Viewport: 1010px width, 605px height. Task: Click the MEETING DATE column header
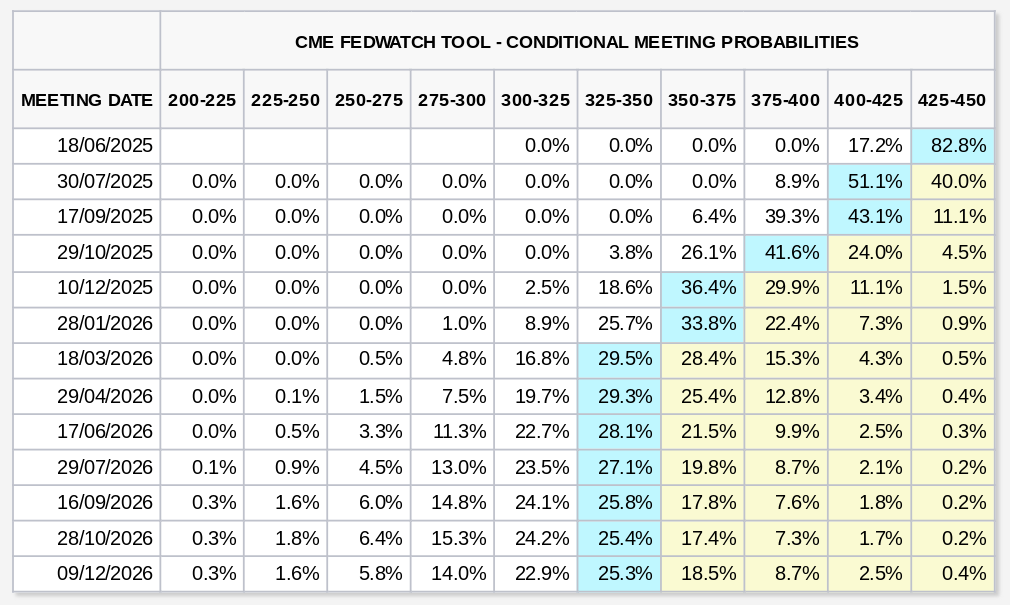tap(87, 100)
